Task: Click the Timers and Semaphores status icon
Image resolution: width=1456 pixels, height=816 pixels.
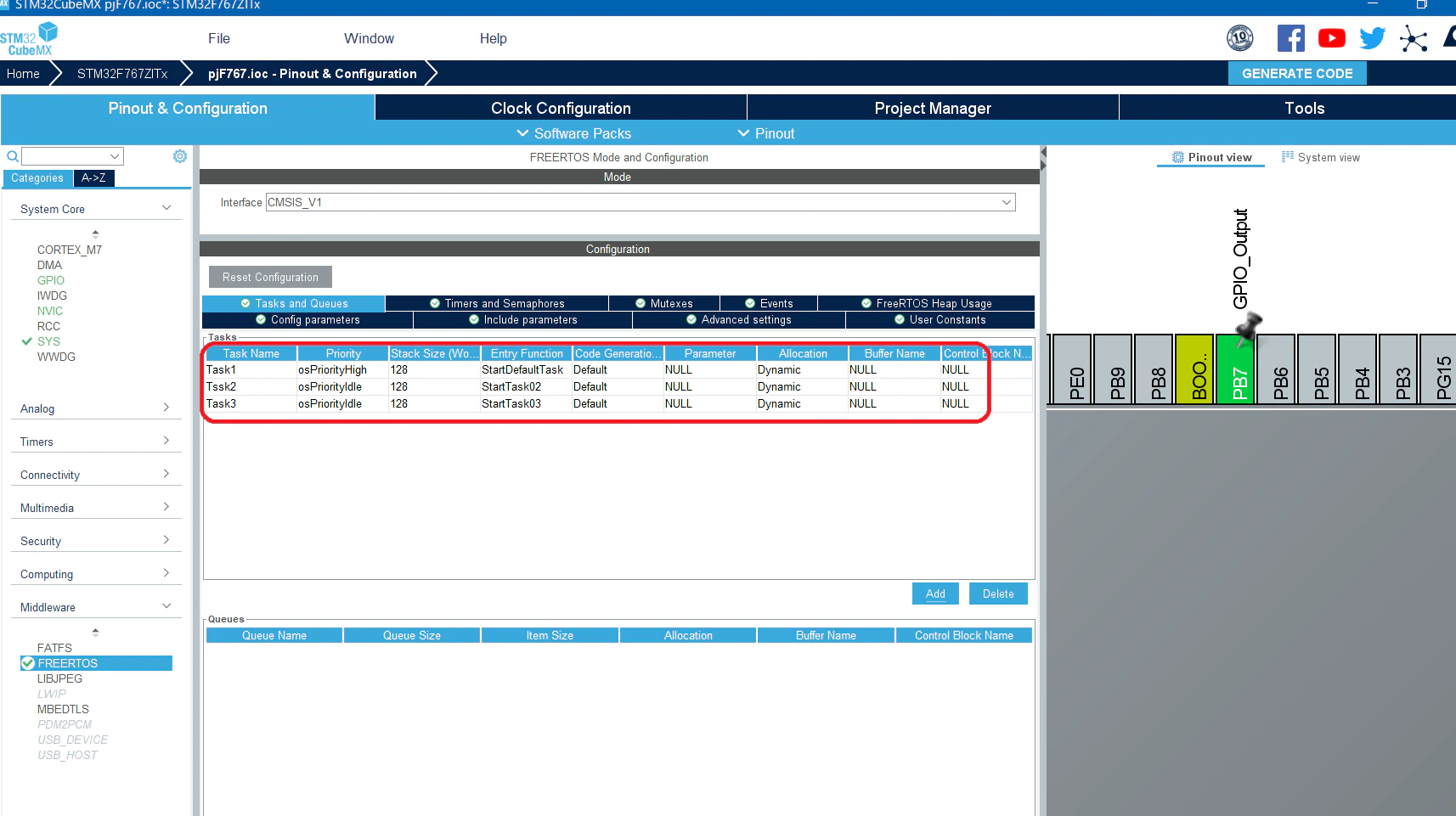Action: (435, 303)
